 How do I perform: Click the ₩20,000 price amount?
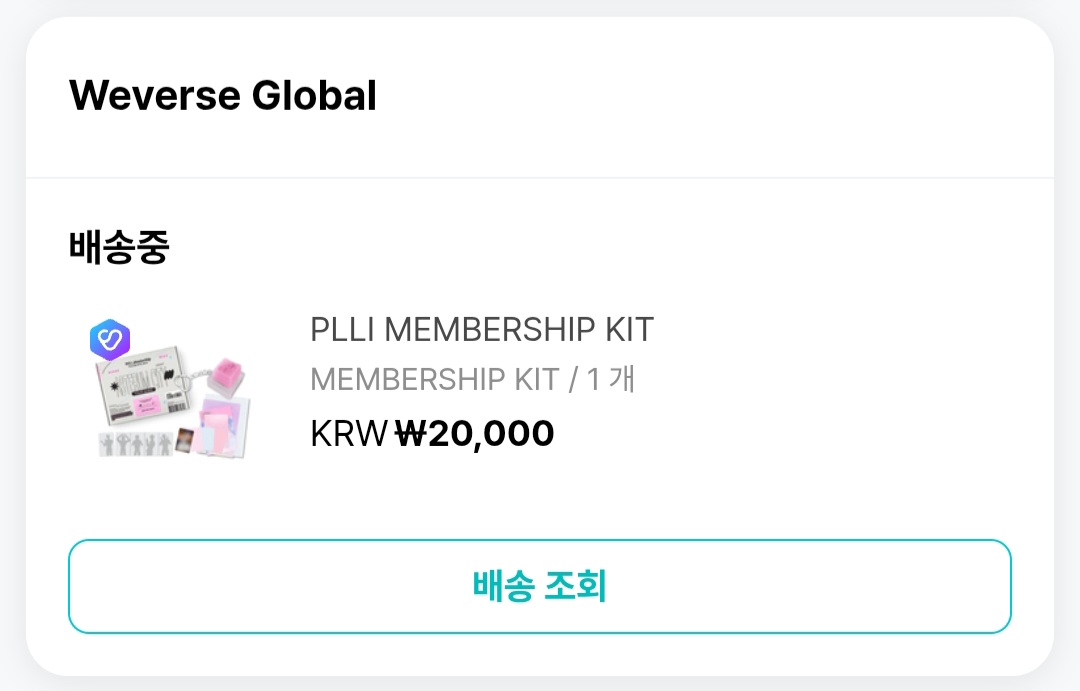pos(474,434)
